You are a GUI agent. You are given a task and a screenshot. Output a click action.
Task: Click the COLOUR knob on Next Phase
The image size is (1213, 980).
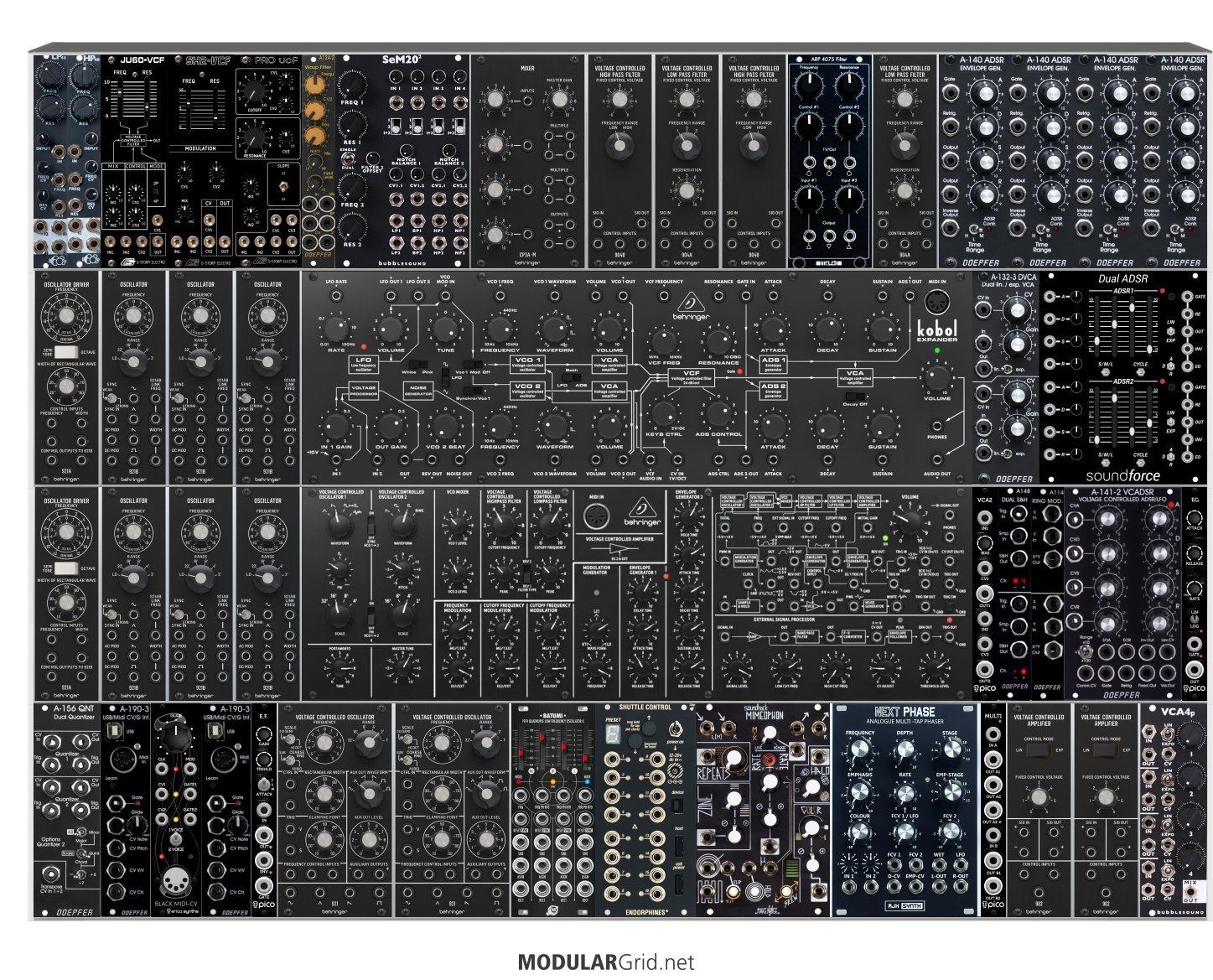(x=860, y=832)
